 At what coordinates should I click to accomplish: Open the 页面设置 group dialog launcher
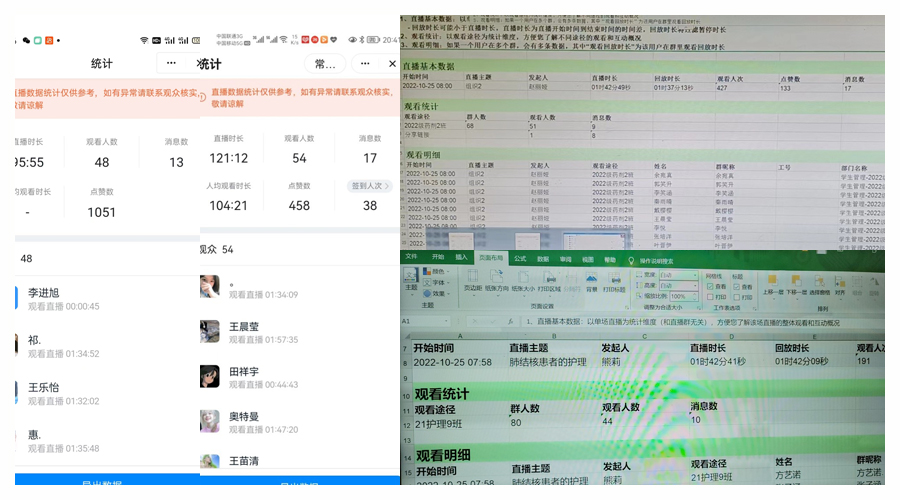coord(626,307)
